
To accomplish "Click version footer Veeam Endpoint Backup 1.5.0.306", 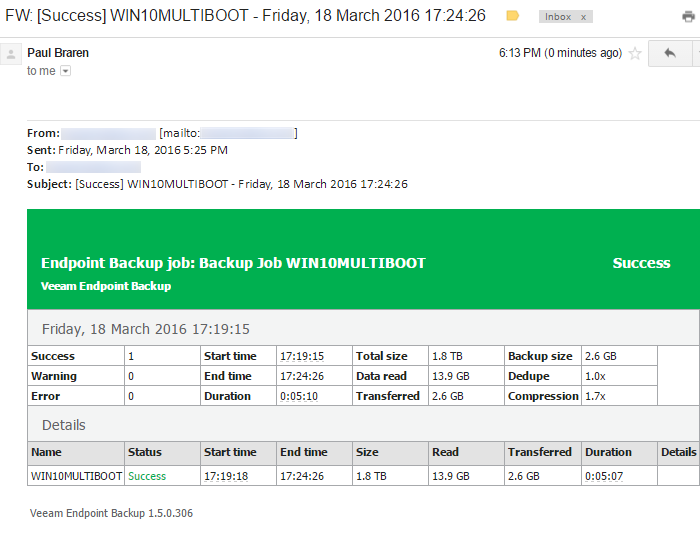I will tap(111, 513).
